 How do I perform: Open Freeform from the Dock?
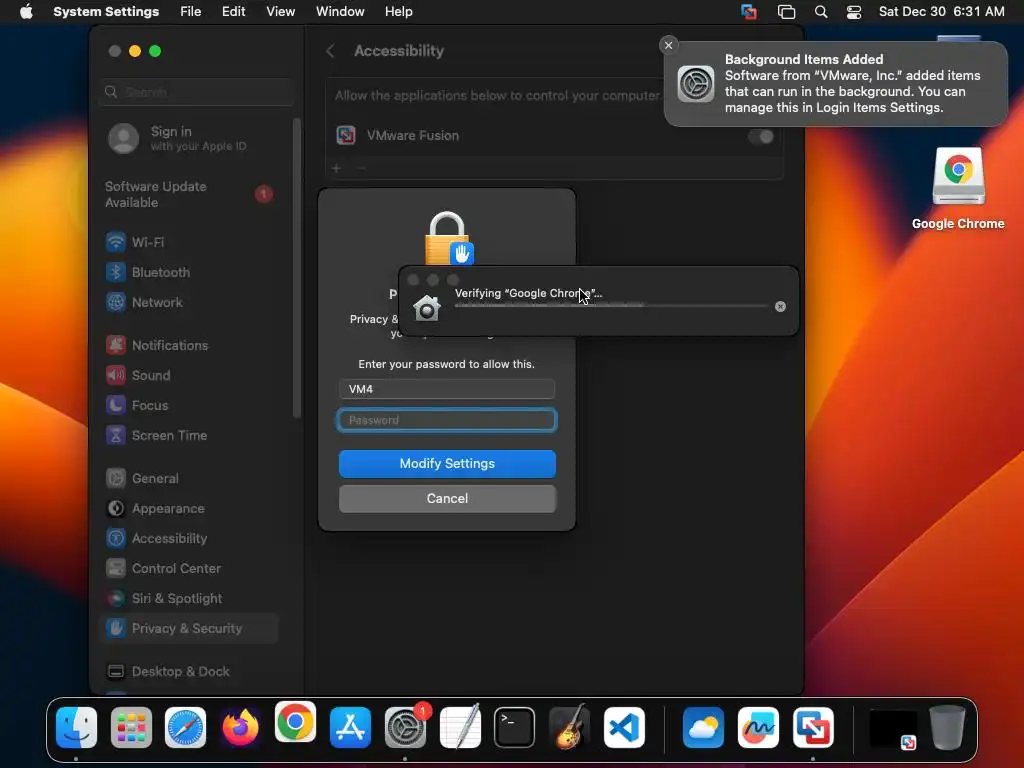(x=758, y=727)
